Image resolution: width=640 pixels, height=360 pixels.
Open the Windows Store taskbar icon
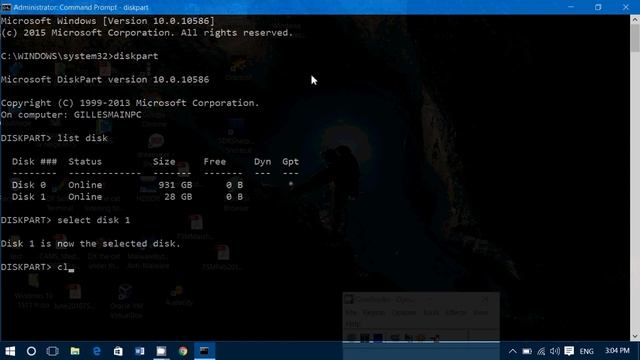[x=118, y=351]
